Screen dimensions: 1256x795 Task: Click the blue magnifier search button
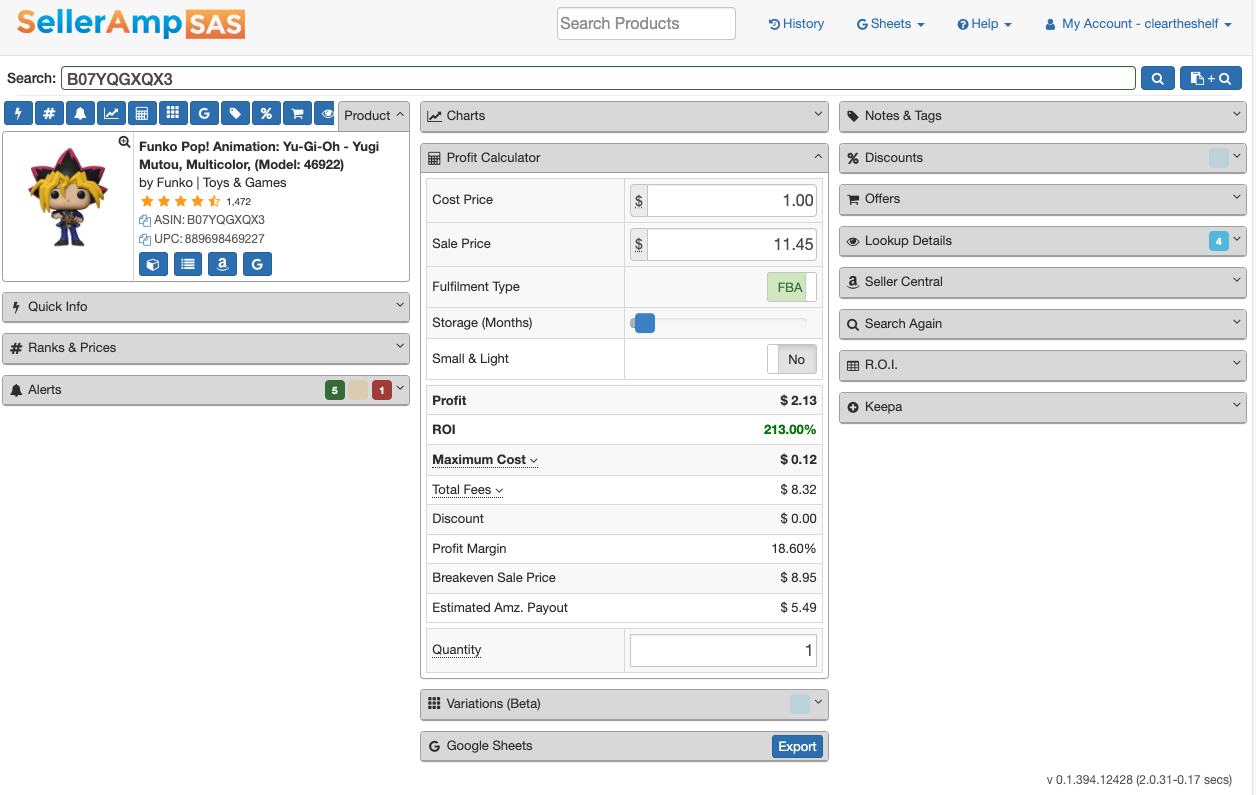click(x=1157, y=78)
